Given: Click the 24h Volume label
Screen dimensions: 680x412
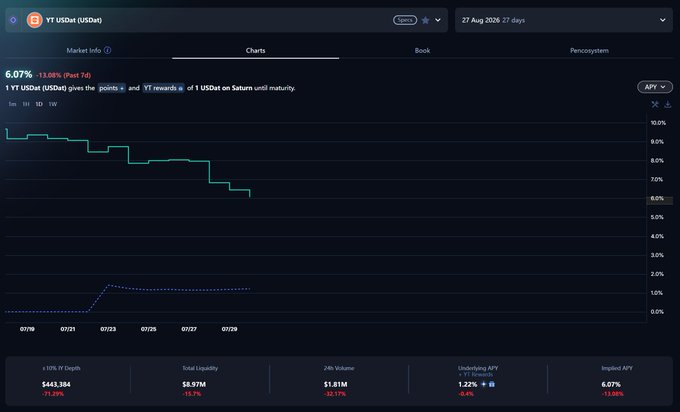Looking at the screenshot, I should pyautogui.click(x=339, y=368).
